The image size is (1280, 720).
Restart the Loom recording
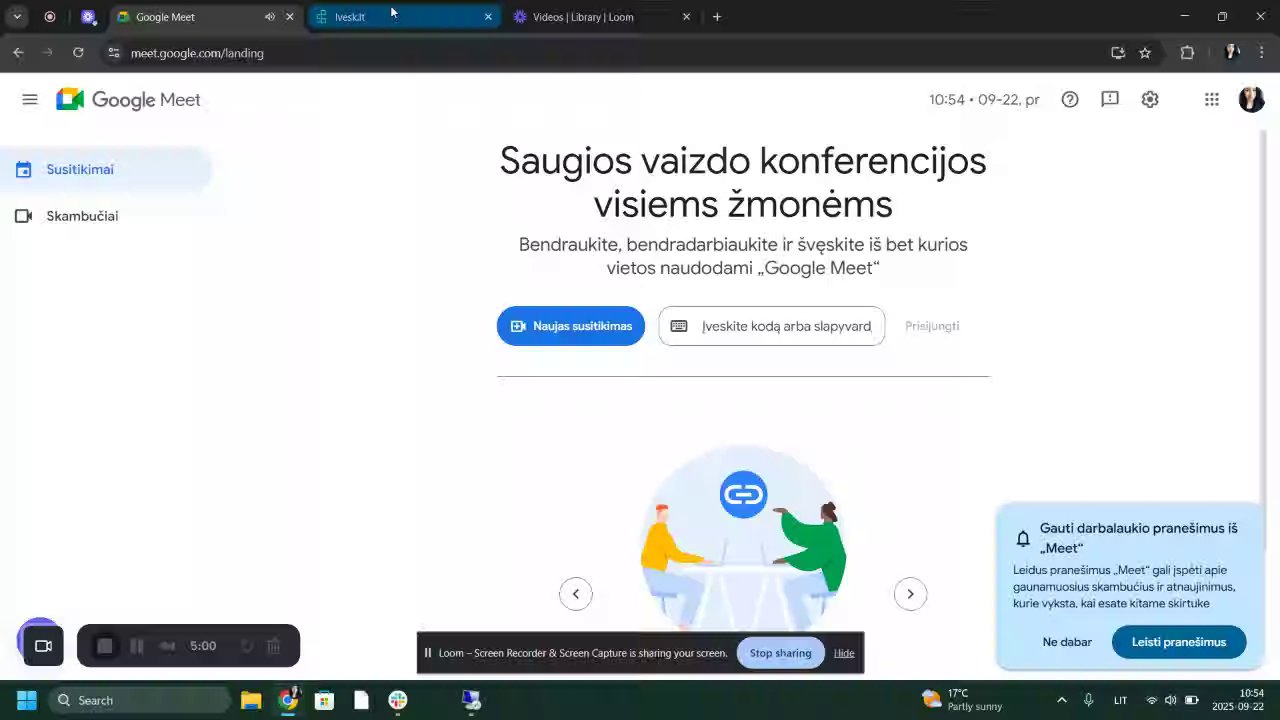tap(247, 646)
